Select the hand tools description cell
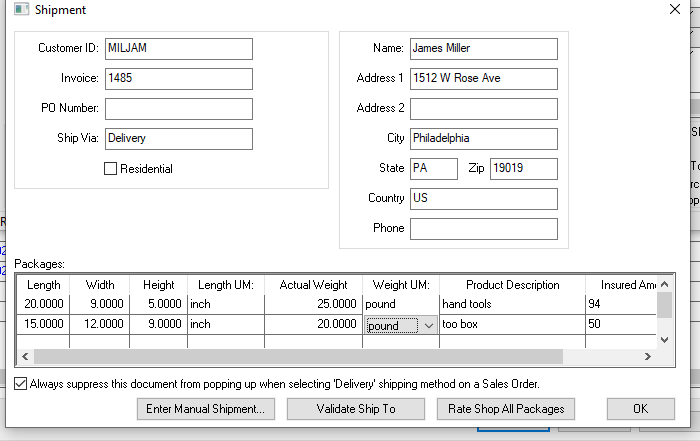This screenshot has width=700, height=441. [x=512, y=303]
